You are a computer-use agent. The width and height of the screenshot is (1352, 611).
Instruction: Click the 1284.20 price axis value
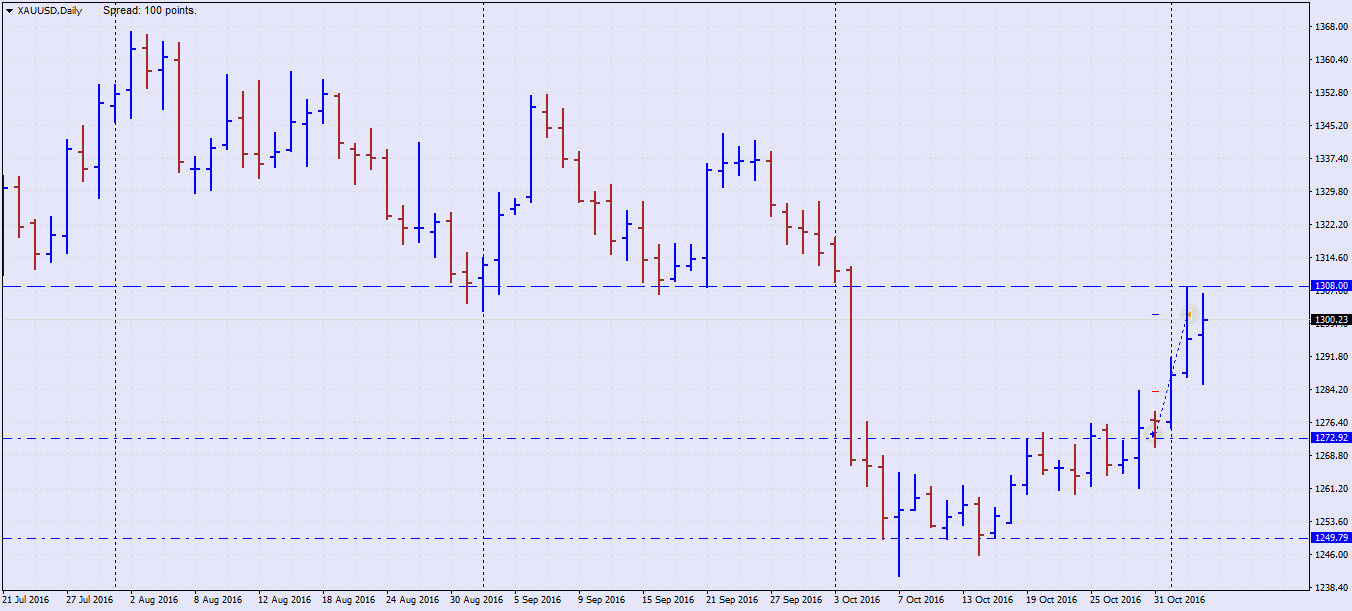pos(1331,390)
